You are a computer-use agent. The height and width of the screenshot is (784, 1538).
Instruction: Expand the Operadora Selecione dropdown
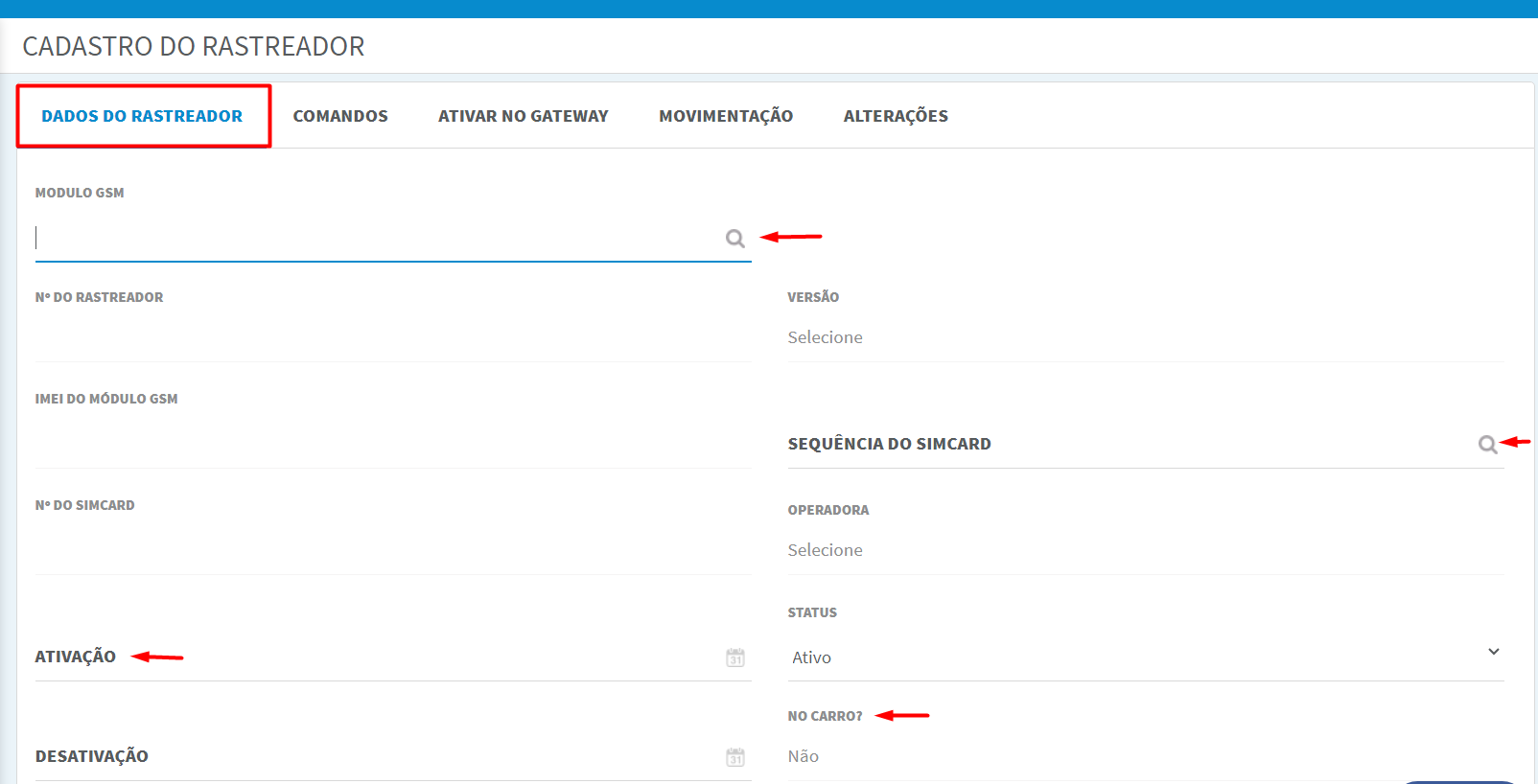pos(1146,550)
